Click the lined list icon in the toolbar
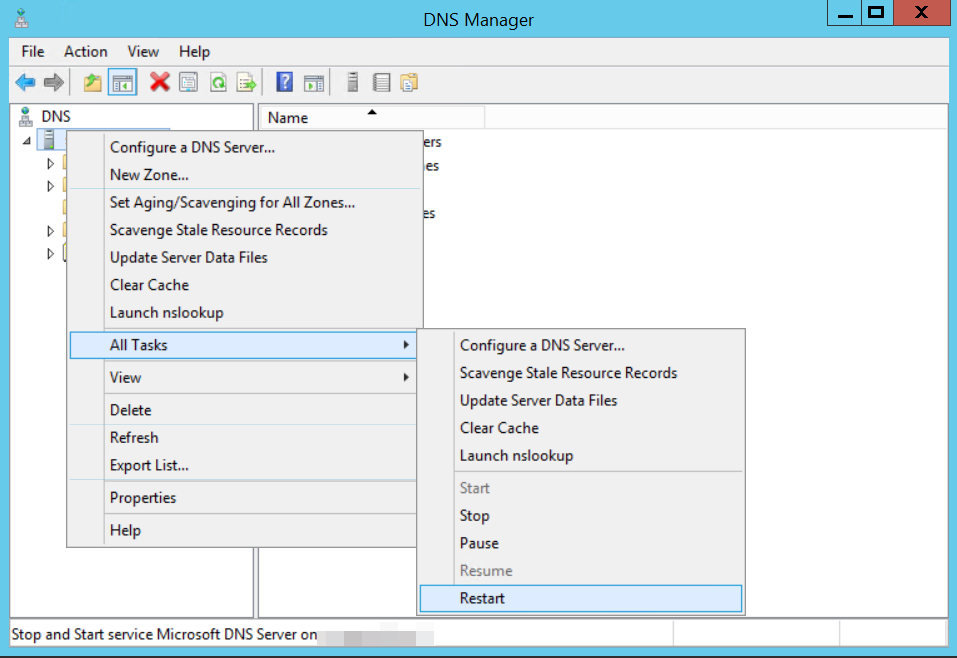The width and height of the screenshot is (957, 658). tap(381, 82)
